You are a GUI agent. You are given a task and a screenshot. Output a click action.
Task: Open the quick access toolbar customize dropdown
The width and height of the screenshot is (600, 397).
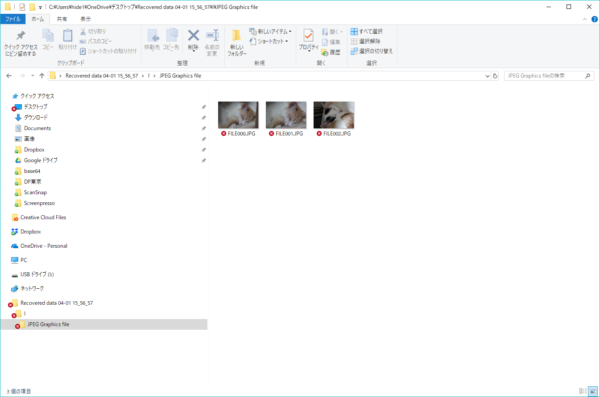click(40, 7)
